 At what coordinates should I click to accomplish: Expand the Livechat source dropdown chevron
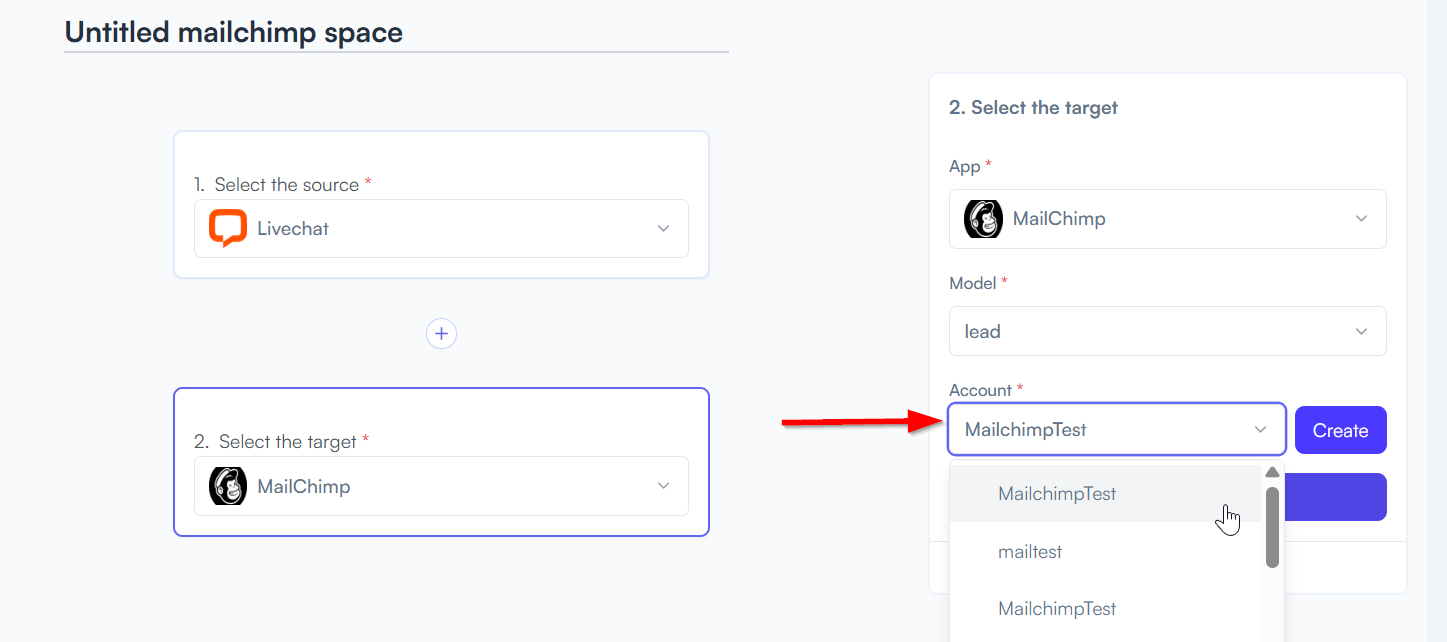pos(663,229)
